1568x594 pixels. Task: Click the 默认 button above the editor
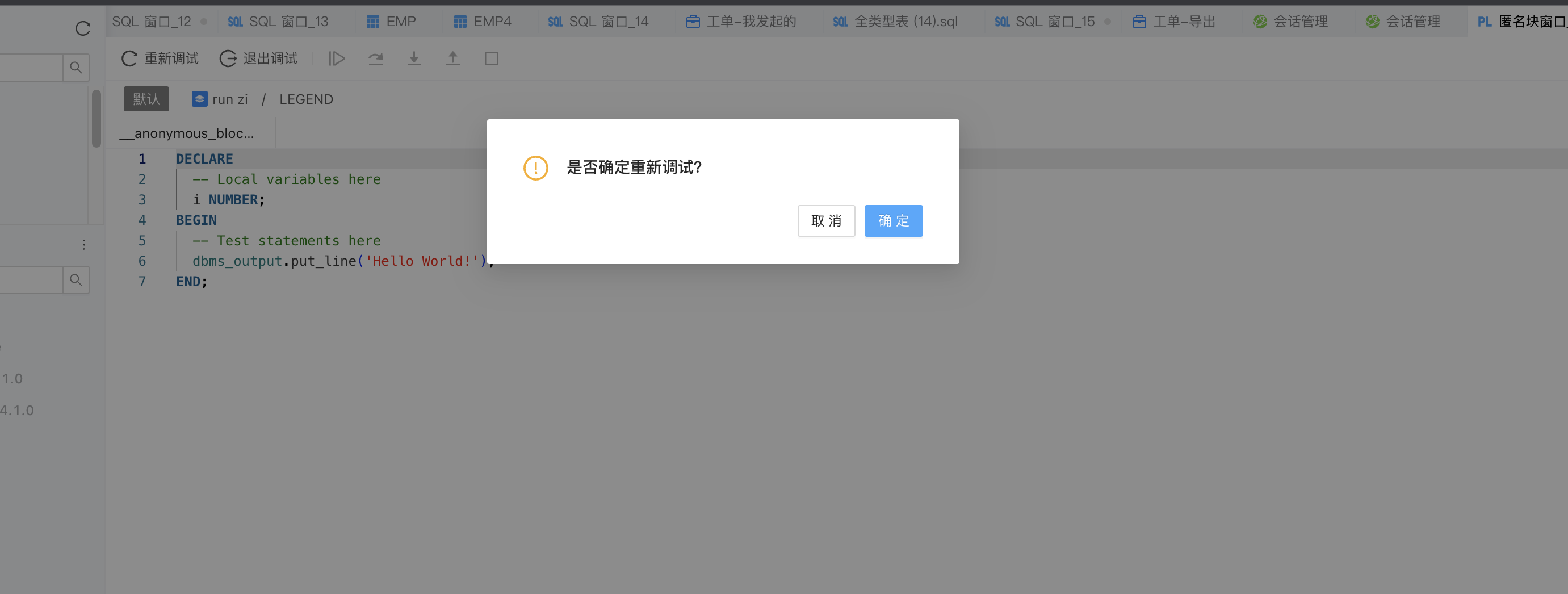pyautogui.click(x=145, y=99)
